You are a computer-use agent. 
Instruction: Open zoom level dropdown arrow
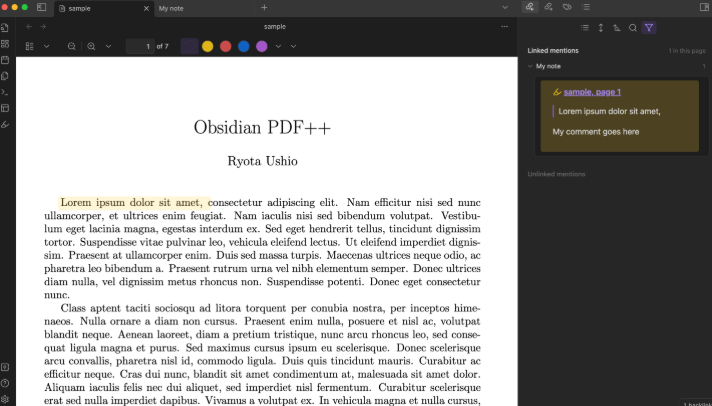pyautogui.click(x=108, y=46)
